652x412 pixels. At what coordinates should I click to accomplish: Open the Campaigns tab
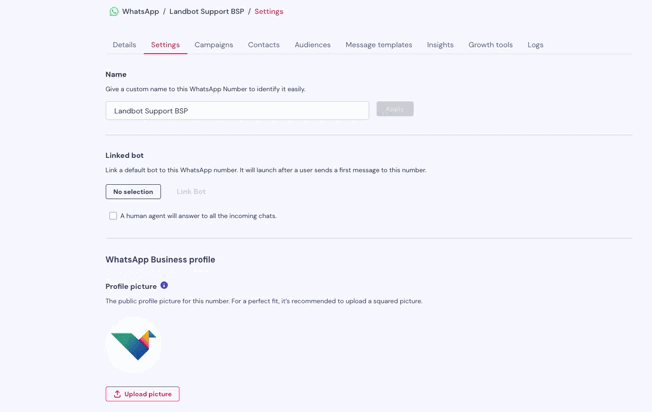(x=214, y=45)
